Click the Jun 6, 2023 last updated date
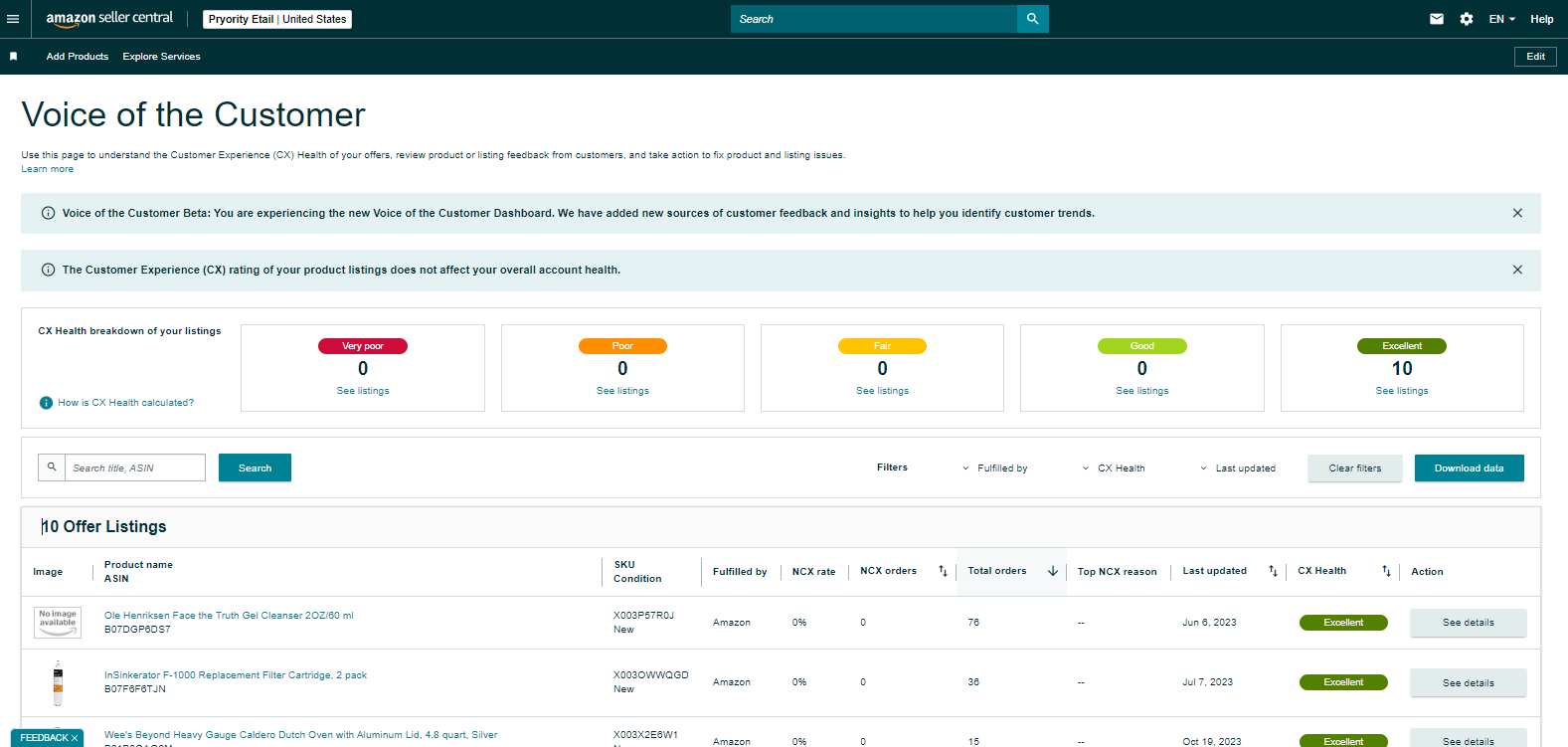 pos(1209,623)
